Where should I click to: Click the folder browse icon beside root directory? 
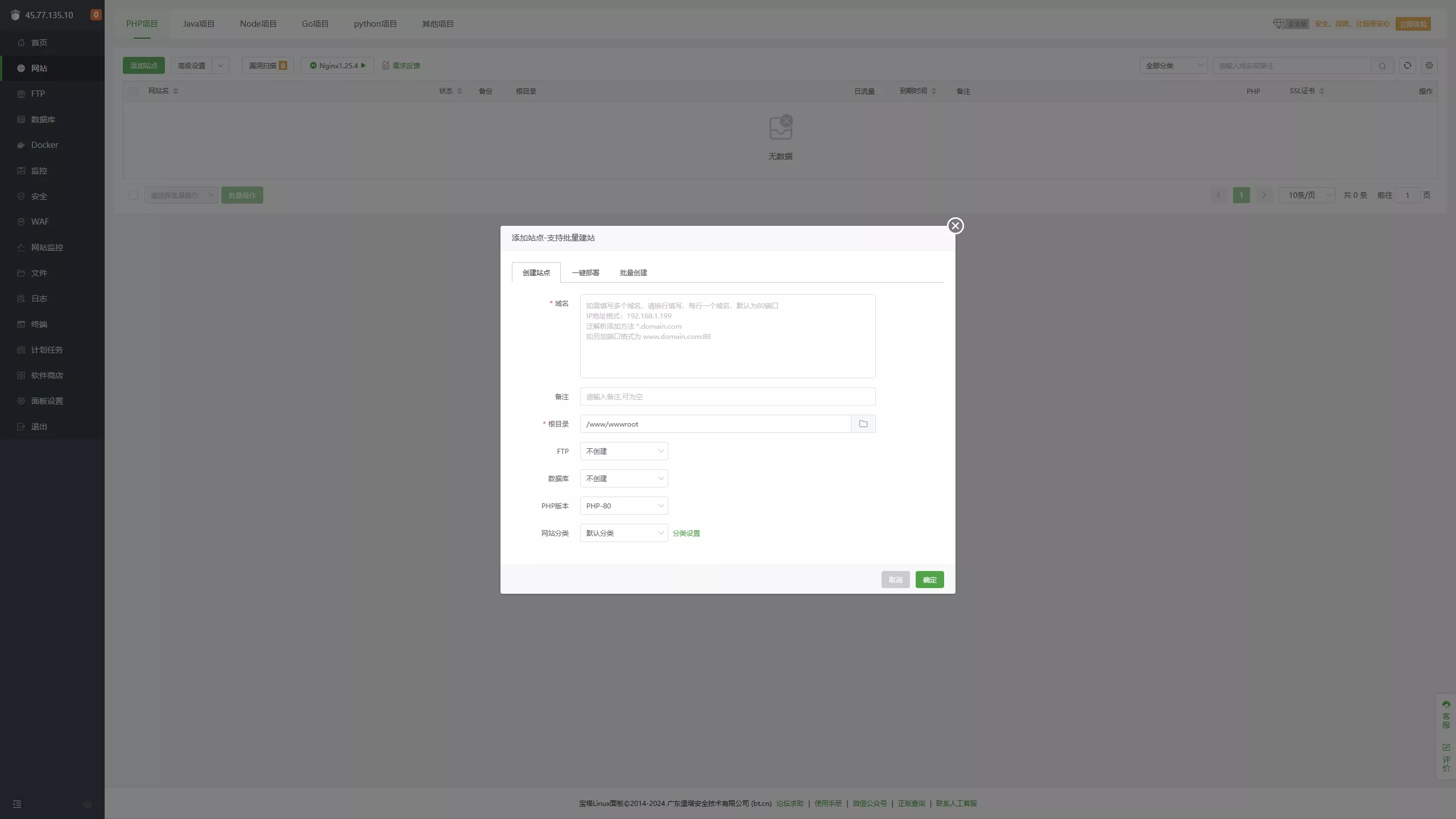coord(863,423)
